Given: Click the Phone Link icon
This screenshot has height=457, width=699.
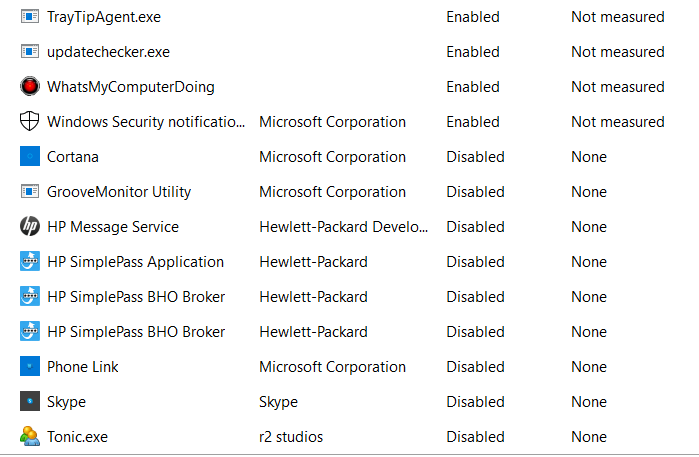Looking at the screenshot, I should [x=29, y=367].
